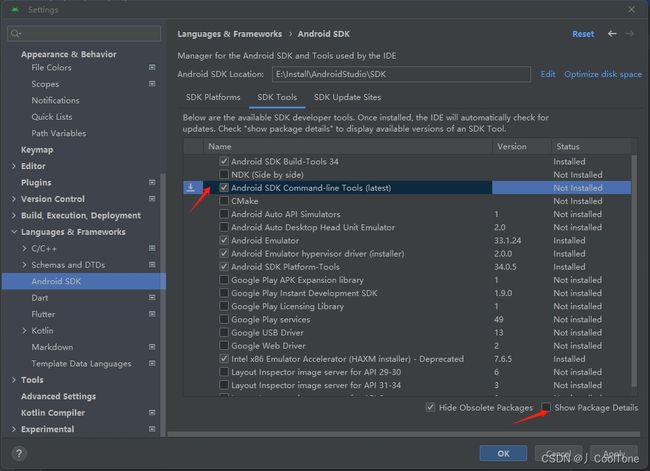Enable Show Package Details checkbox
The image size is (650, 471).
point(546,407)
